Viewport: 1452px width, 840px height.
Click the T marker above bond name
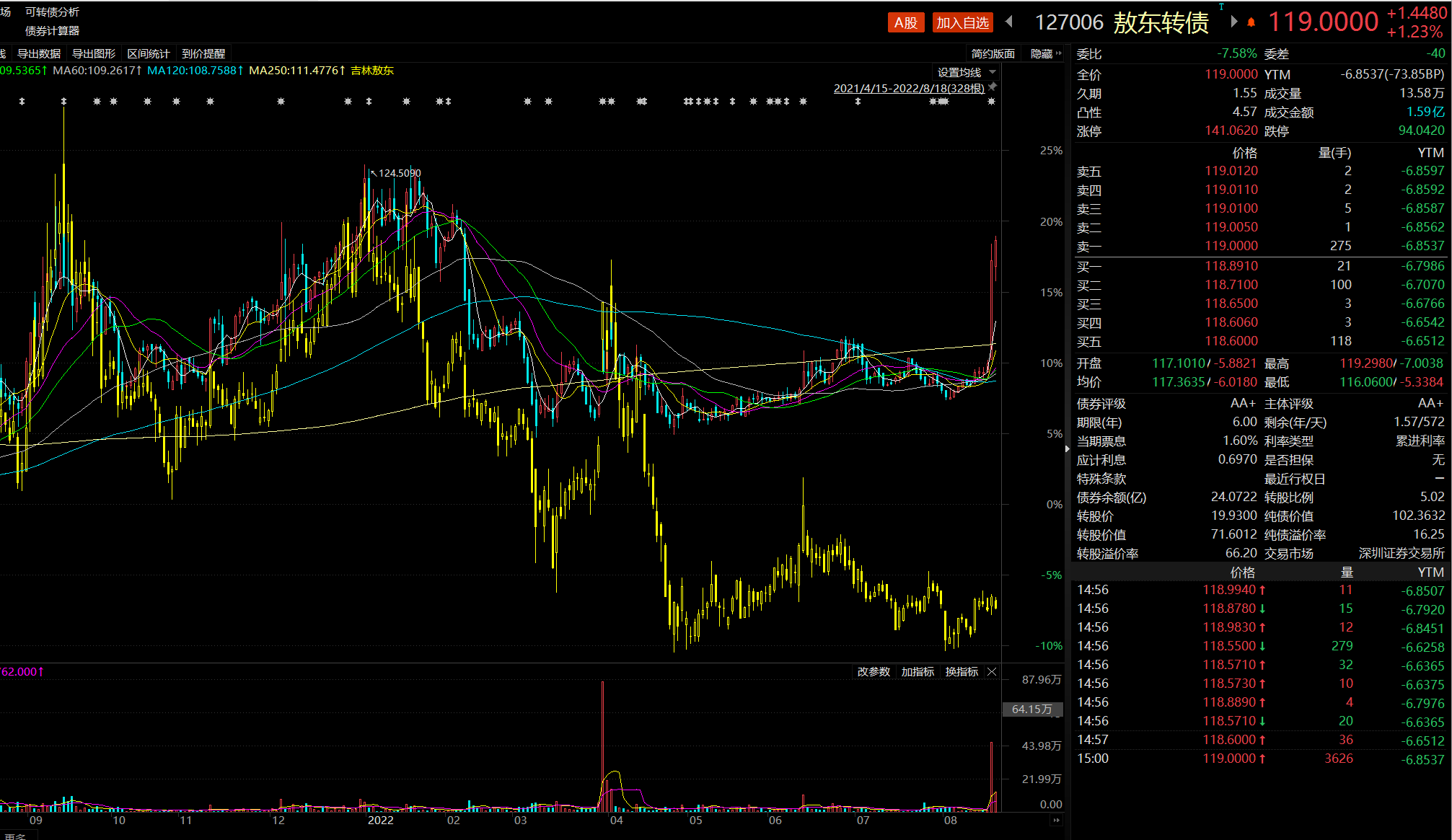pos(1221,6)
